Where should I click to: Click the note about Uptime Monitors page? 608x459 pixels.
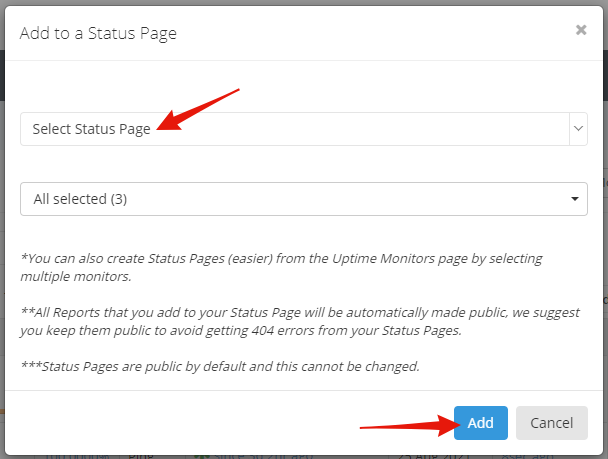[x=282, y=267]
